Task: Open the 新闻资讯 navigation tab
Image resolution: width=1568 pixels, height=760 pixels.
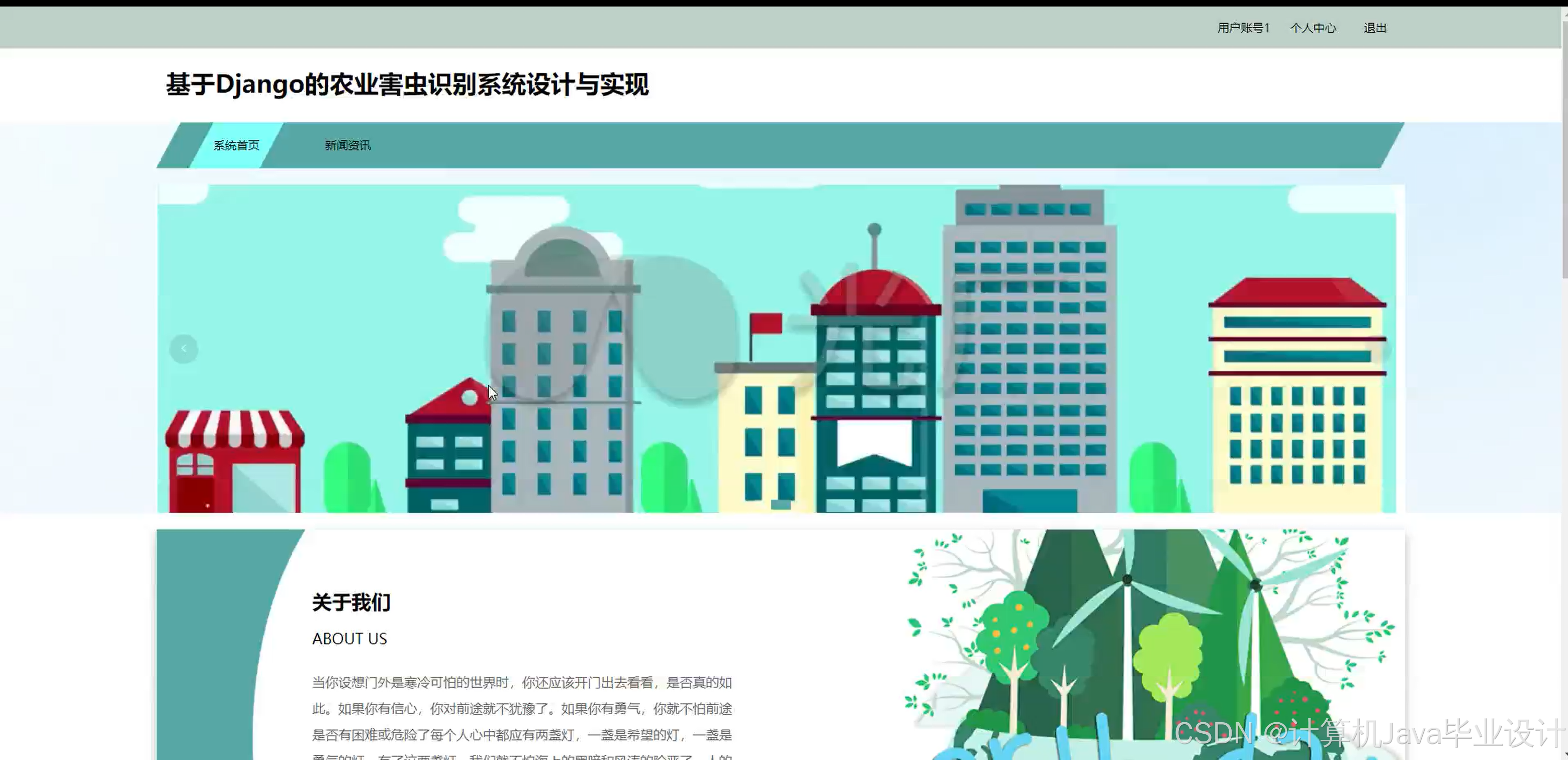Action: [x=347, y=145]
